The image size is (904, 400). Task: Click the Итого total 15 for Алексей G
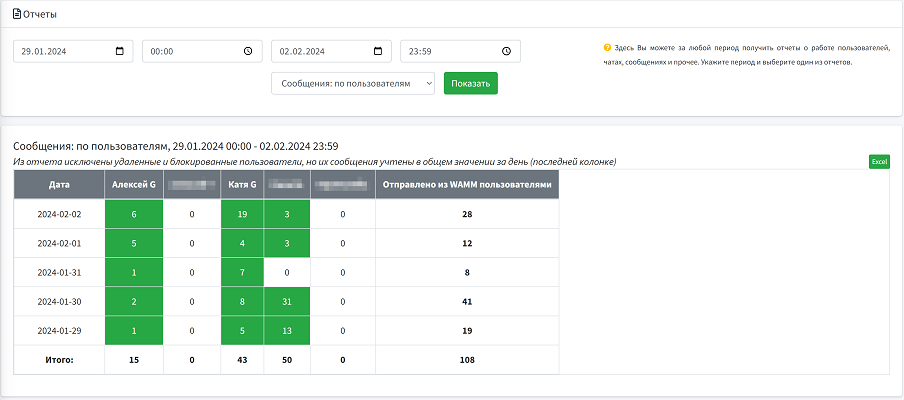click(134, 360)
